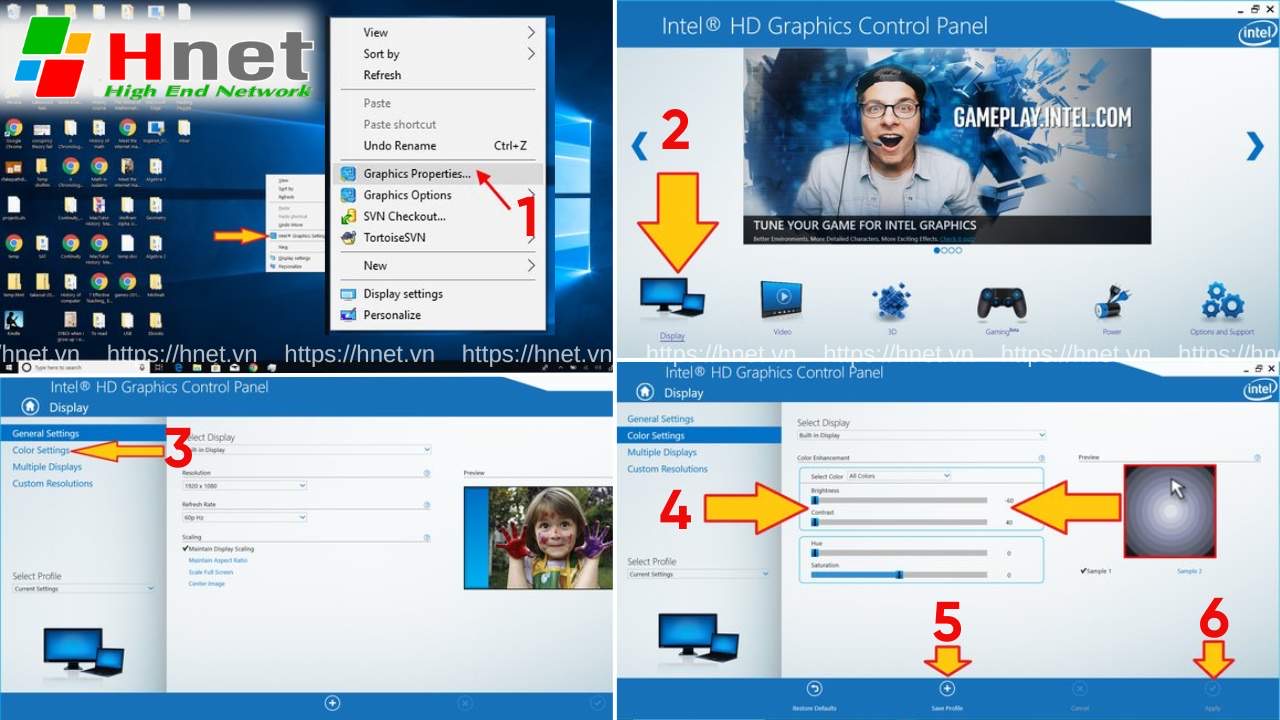Open the Resolution 1920 x 1080 dropdown

(244, 485)
